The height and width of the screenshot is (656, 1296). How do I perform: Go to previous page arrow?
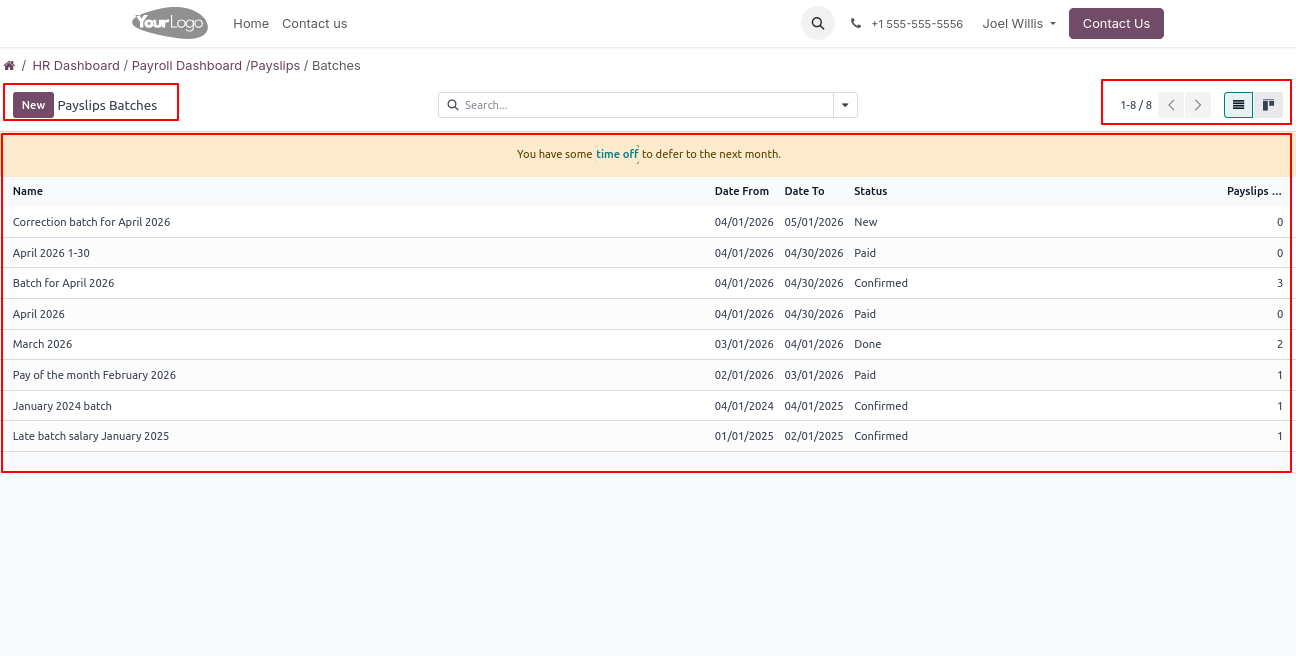coord(1171,105)
